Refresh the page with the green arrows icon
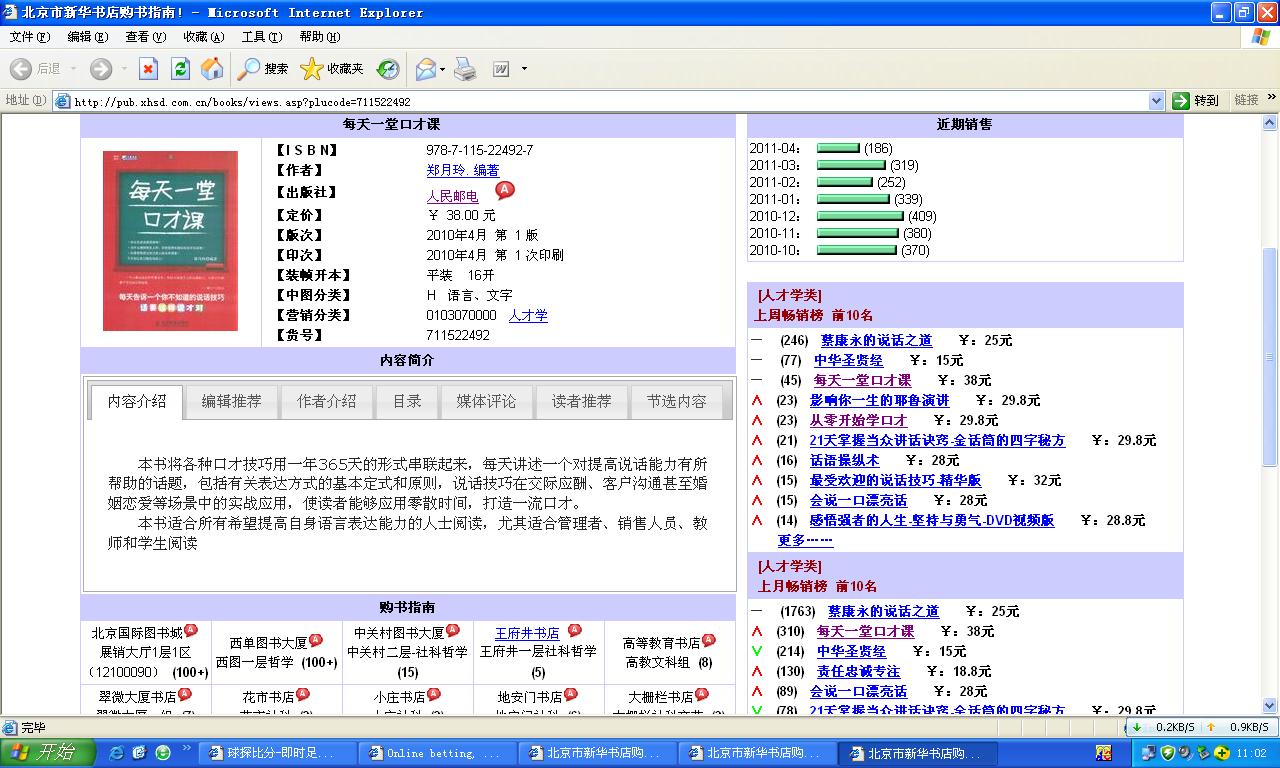Image resolution: width=1280 pixels, height=768 pixels. (x=180, y=69)
